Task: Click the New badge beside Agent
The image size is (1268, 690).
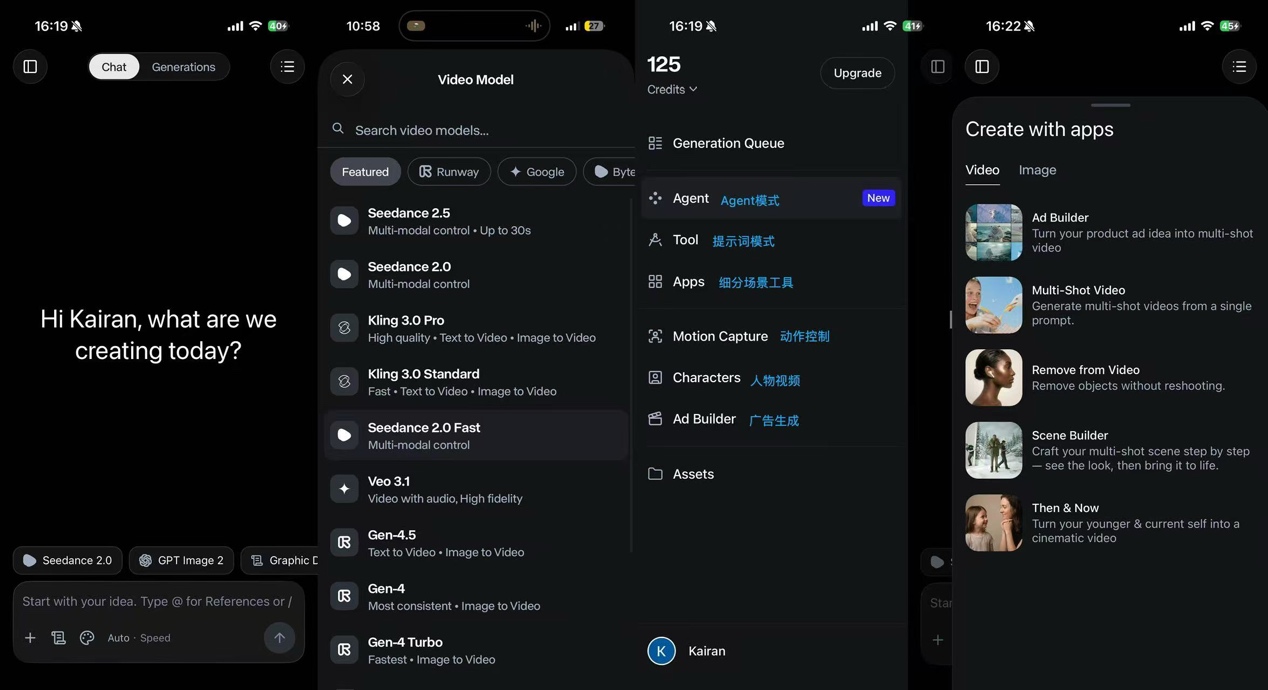Action: coord(878,198)
